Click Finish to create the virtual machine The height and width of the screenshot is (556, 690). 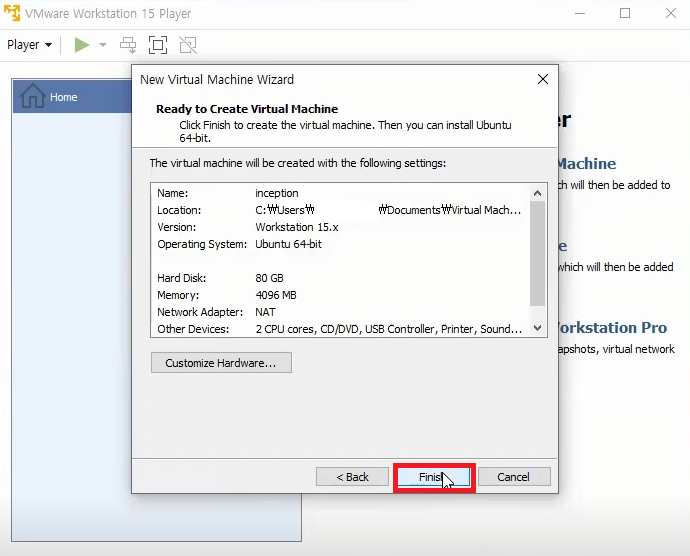pyautogui.click(x=434, y=477)
